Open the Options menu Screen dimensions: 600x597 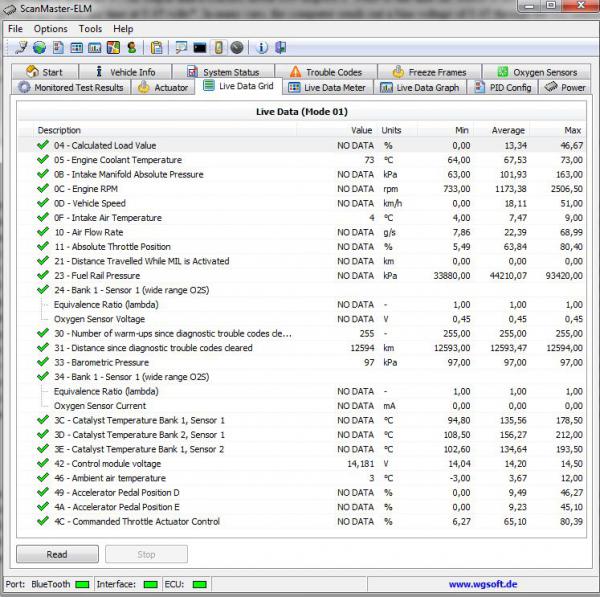[x=51, y=29]
